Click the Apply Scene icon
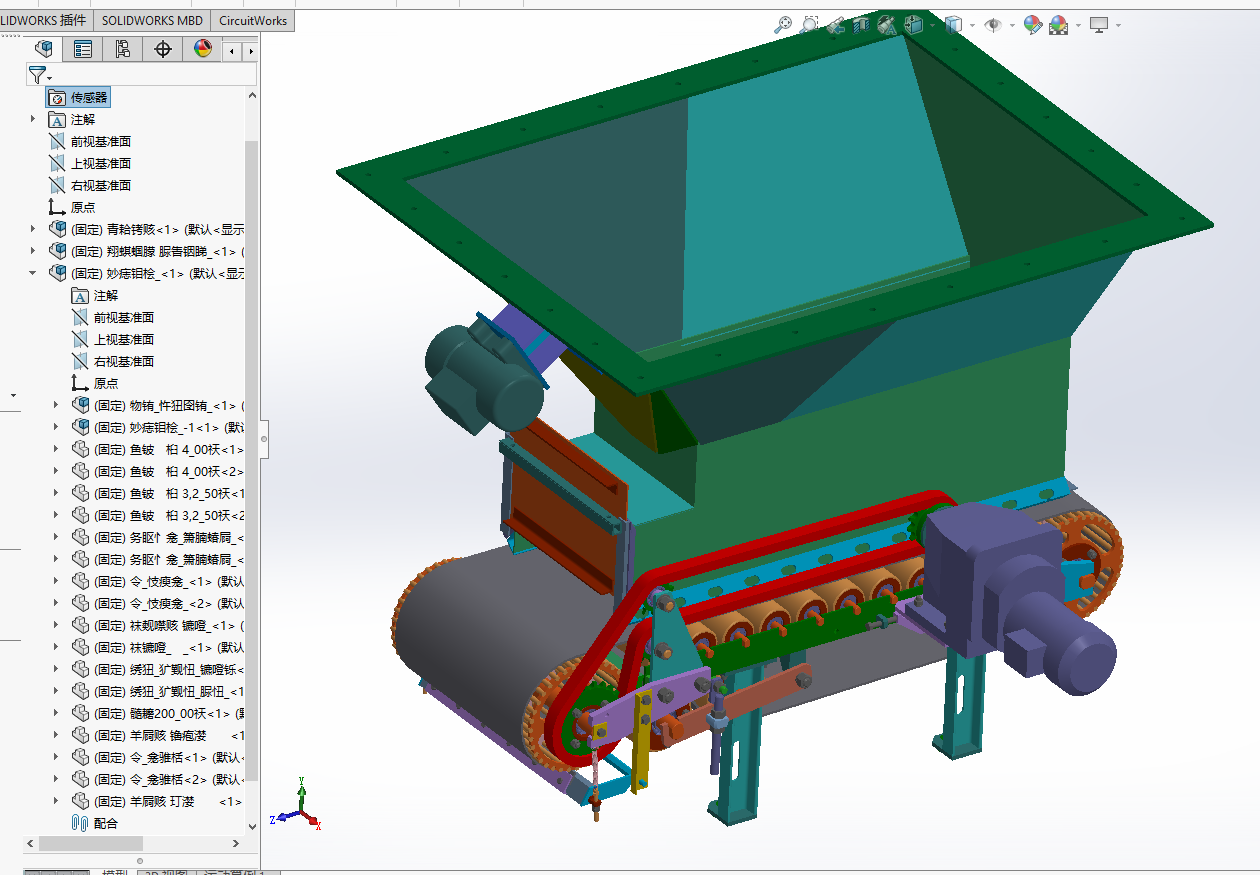 click(x=1058, y=25)
